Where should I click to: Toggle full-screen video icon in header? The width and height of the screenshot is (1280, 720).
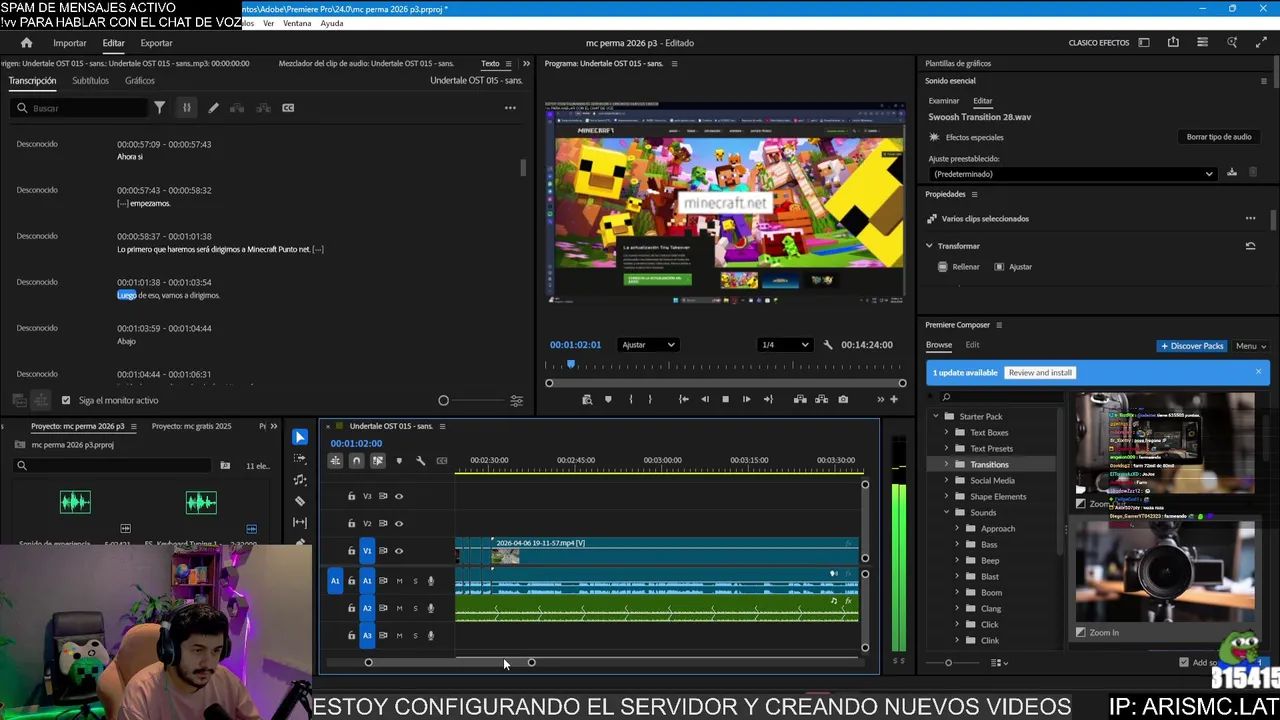[x=1261, y=43]
